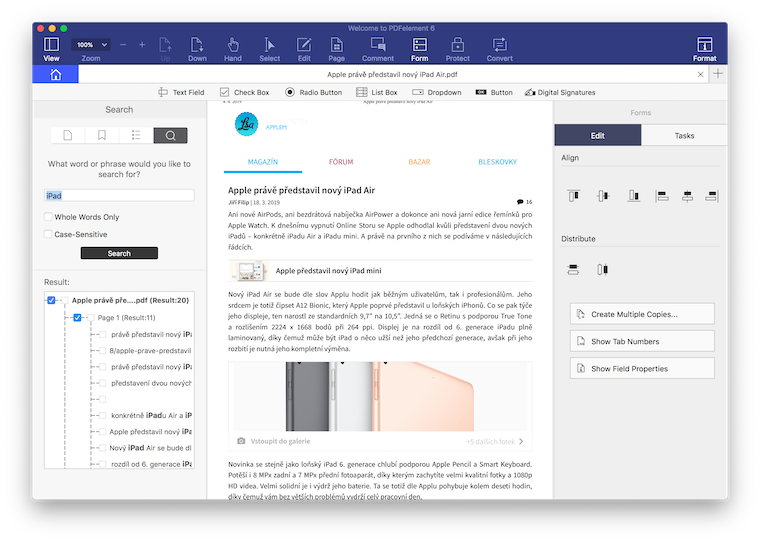Check the rozdíl od 6. generace result checkbox
Viewport: 760px width, 542px height.
(x=102, y=464)
